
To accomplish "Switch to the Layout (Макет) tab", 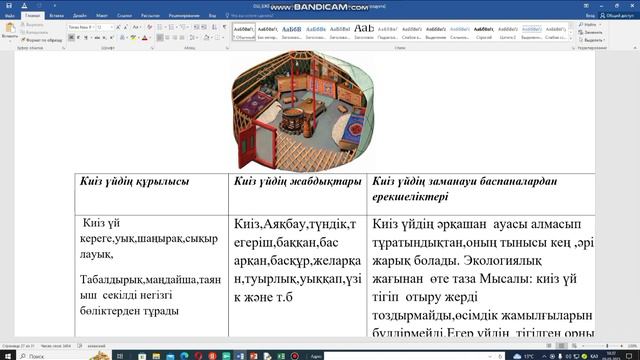I will coord(102,16).
